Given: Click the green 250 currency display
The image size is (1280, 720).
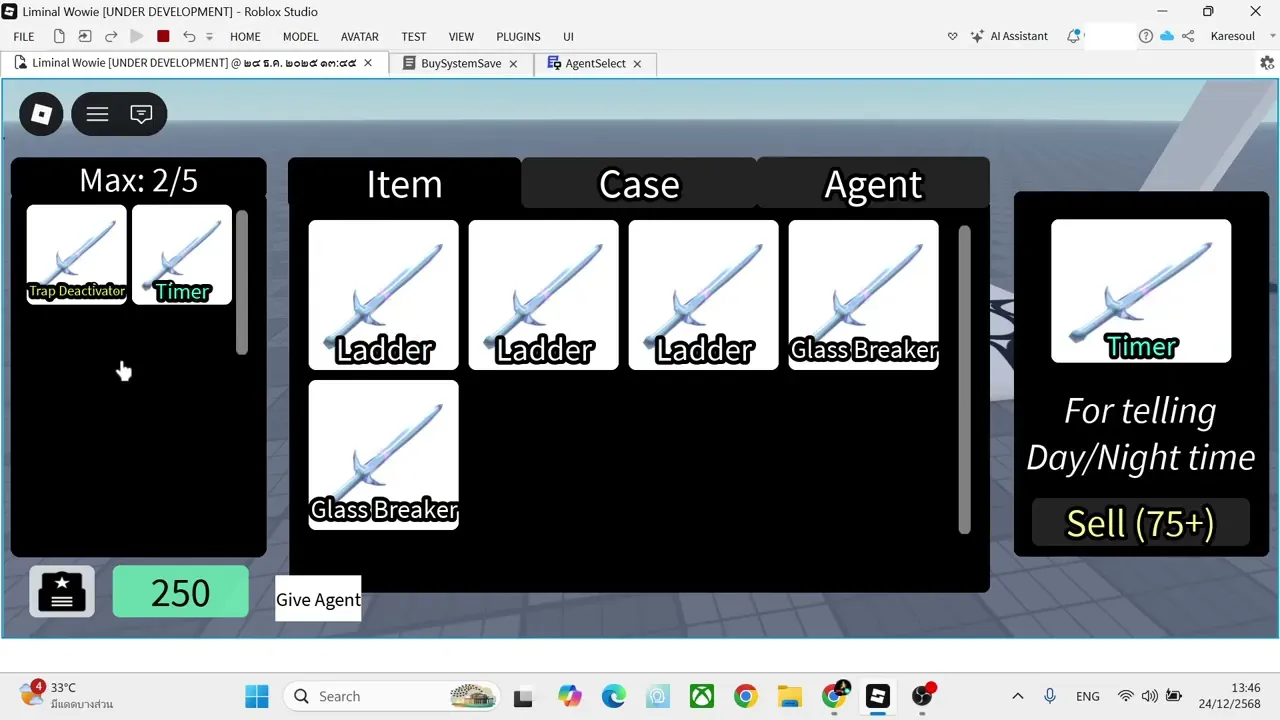Looking at the screenshot, I should (181, 592).
